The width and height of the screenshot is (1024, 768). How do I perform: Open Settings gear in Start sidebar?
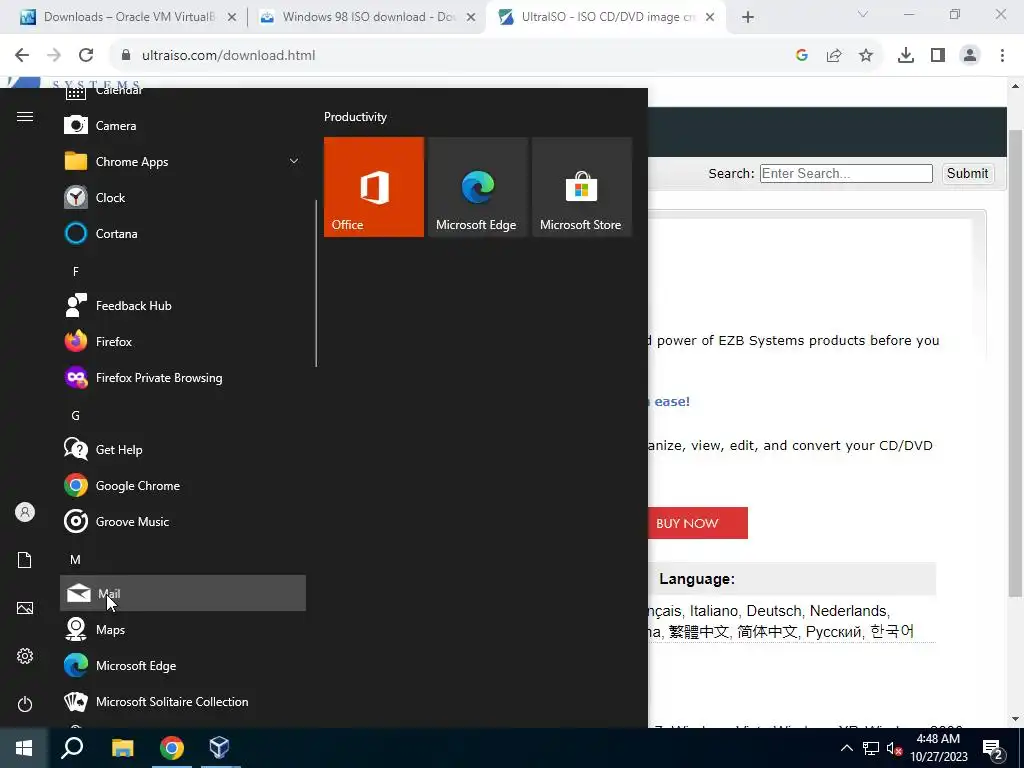tap(25, 656)
